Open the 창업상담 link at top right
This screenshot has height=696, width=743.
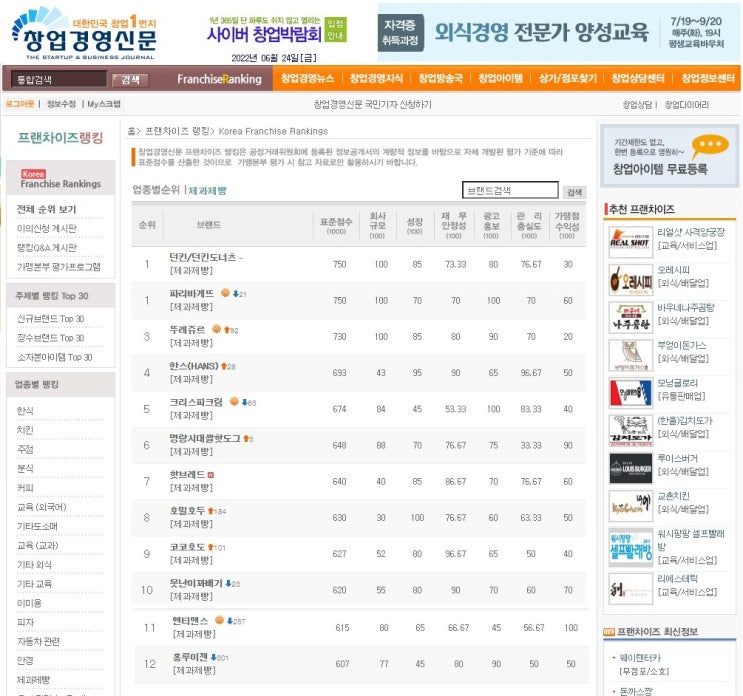[637, 105]
